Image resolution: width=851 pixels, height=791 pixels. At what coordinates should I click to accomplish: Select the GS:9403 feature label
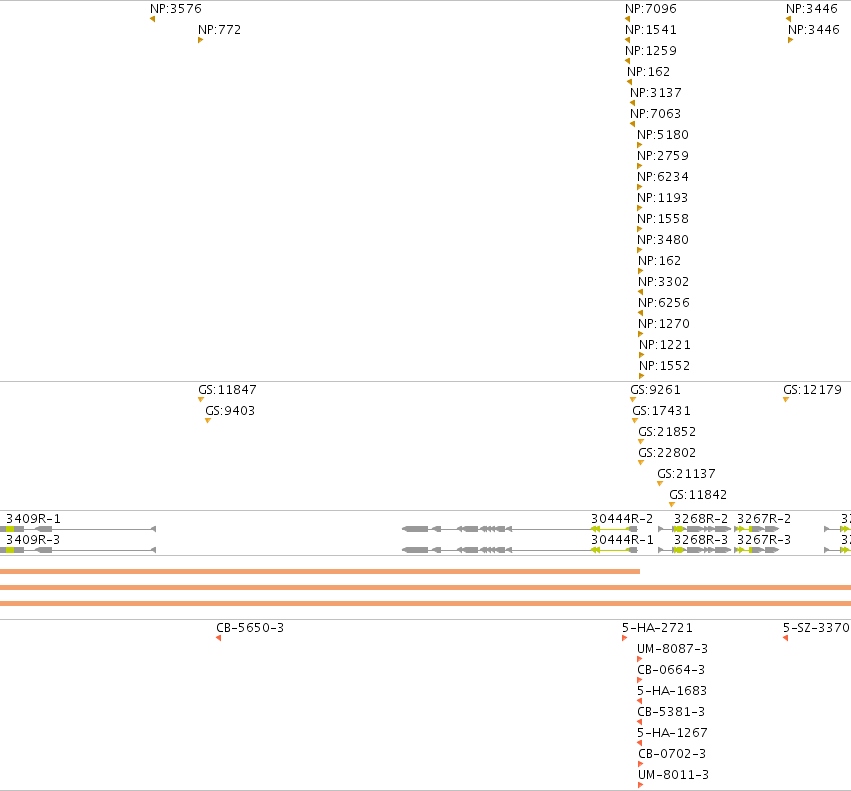pyautogui.click(x=230, y=411)
